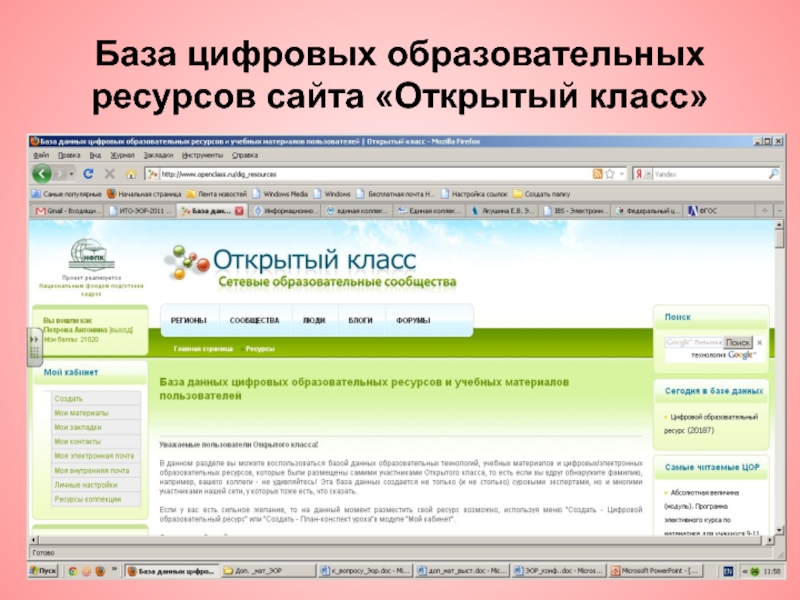Switch to the Федеральный ц... tab

[647, 211]
